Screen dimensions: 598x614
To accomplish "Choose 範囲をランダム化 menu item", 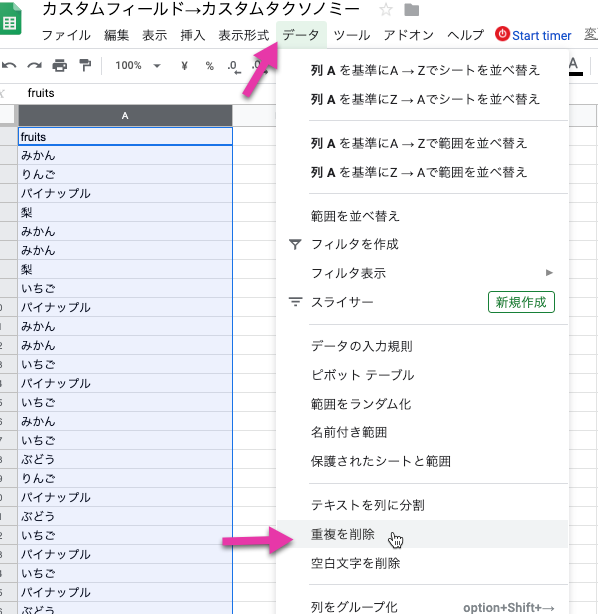I will [422, 404].
